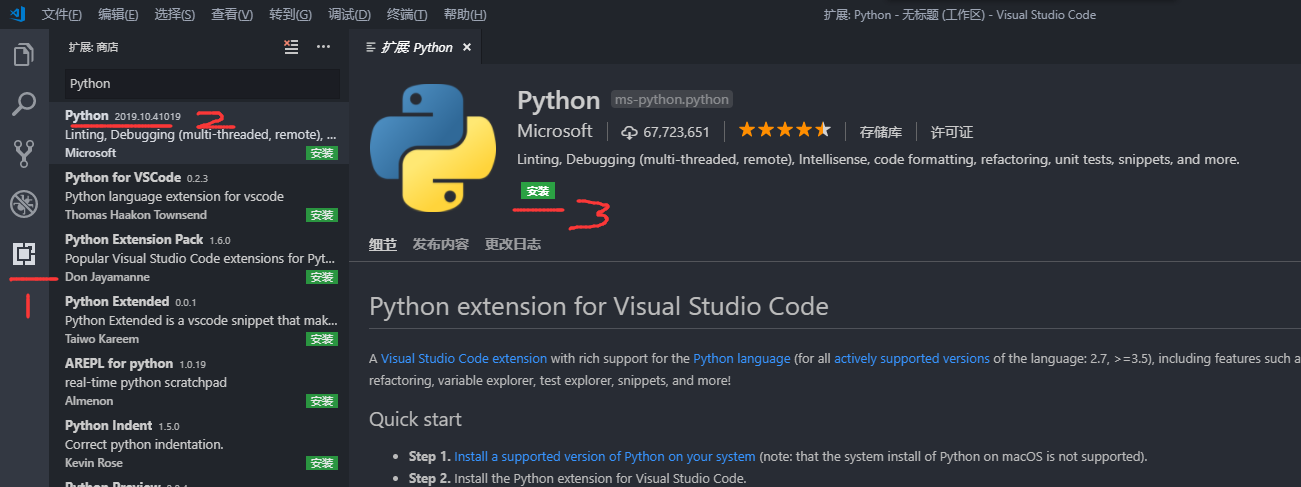Open the 文件(F) menu

coord(62,15)
